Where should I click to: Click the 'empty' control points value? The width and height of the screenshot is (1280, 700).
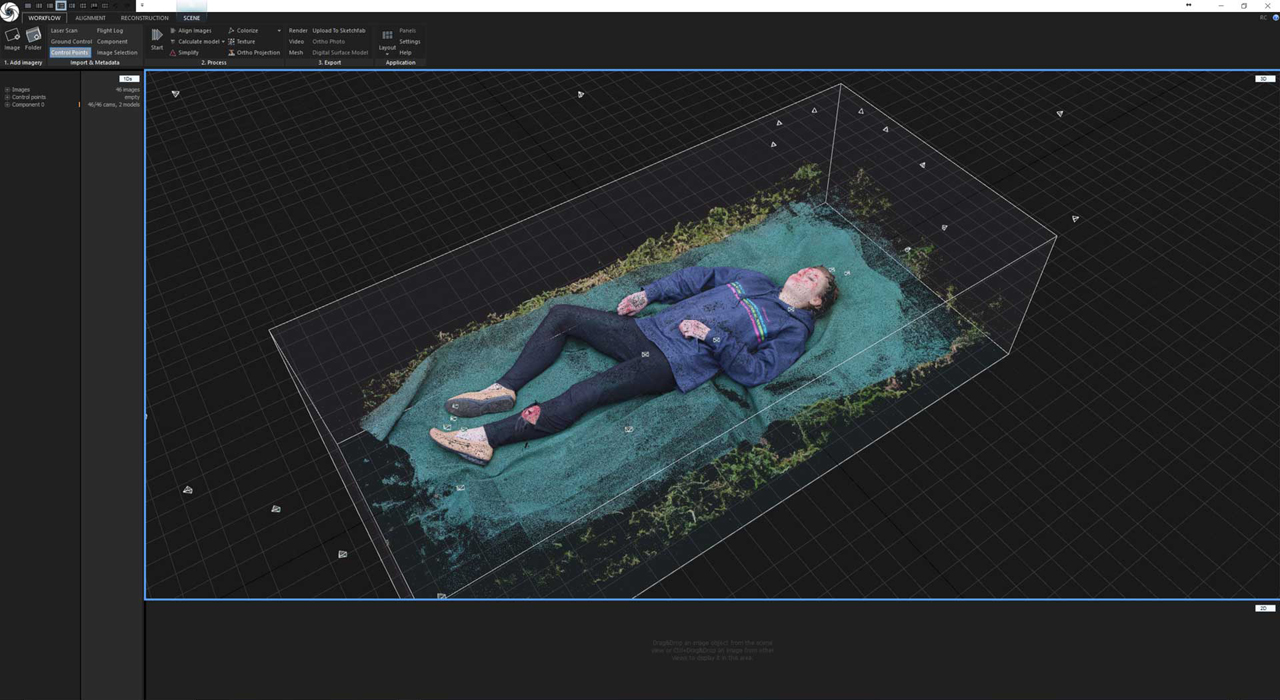[132, 97]
